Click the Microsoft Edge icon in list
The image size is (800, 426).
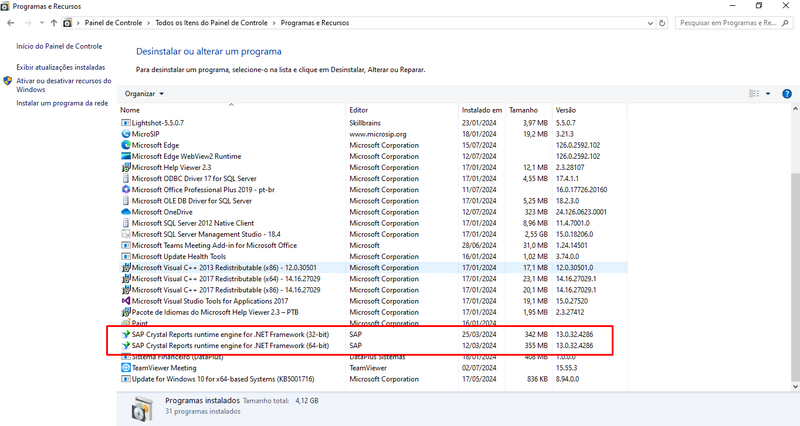[x=126, y=145]
